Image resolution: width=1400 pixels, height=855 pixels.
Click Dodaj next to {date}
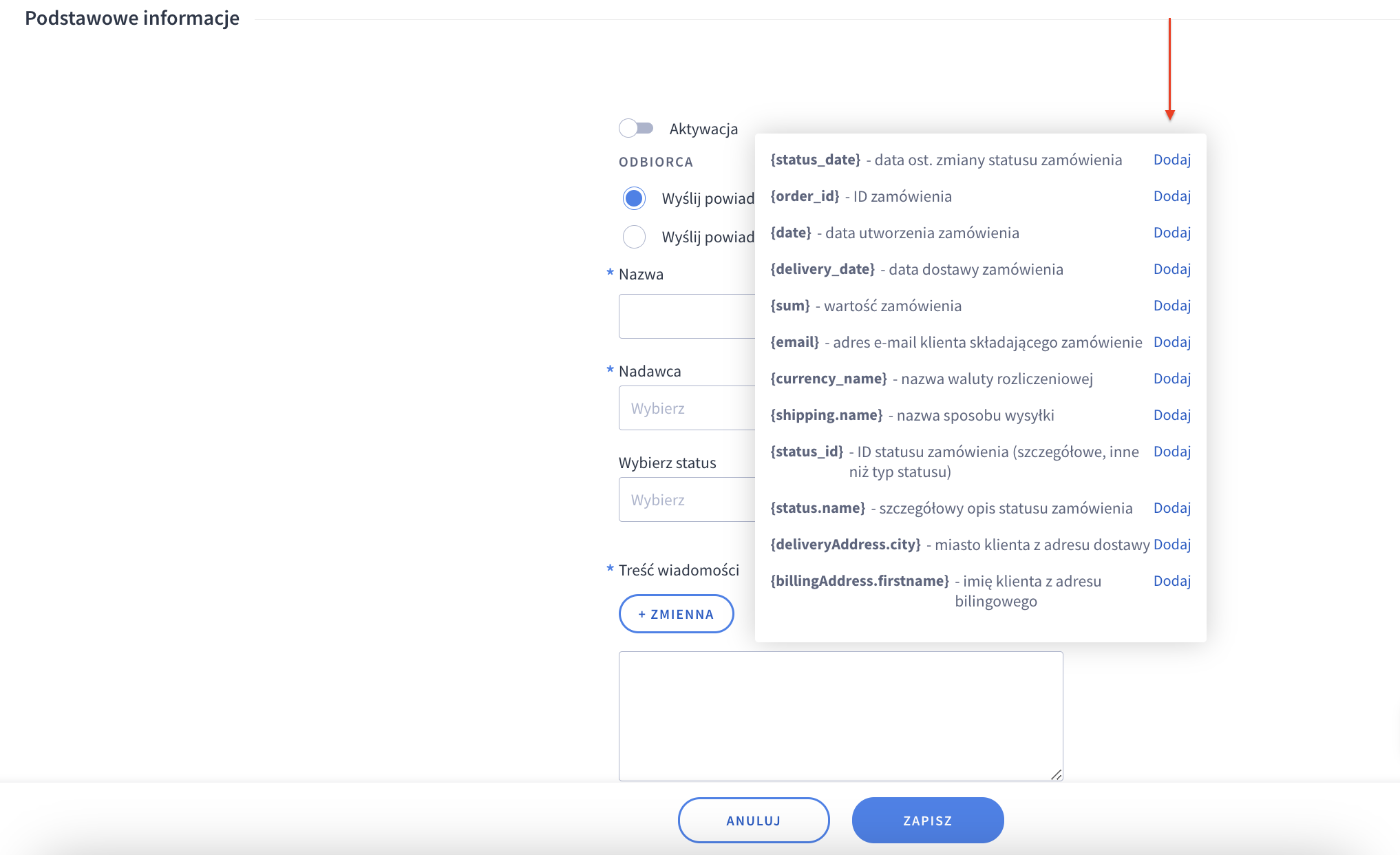coord(1171,233)
